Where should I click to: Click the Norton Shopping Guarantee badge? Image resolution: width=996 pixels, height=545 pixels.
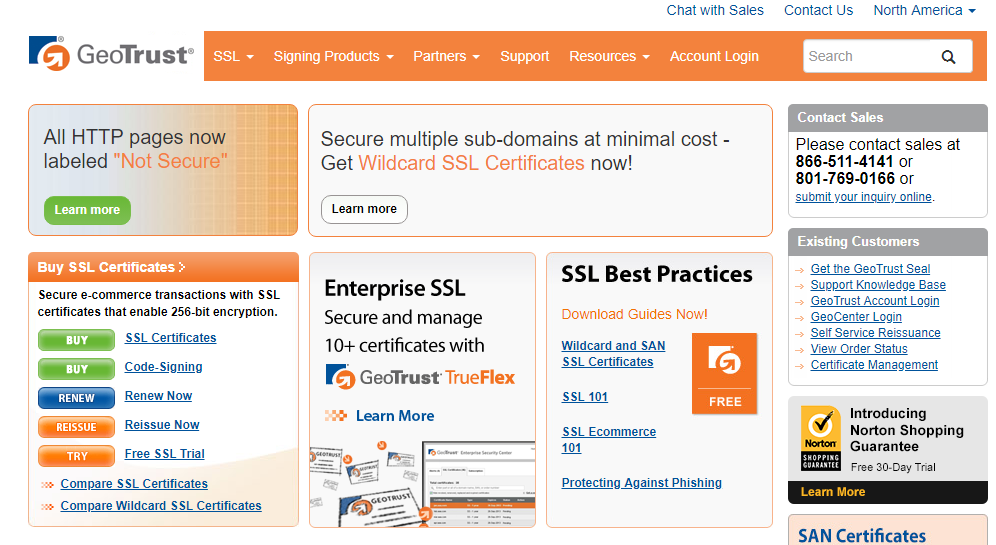[821, 438]
